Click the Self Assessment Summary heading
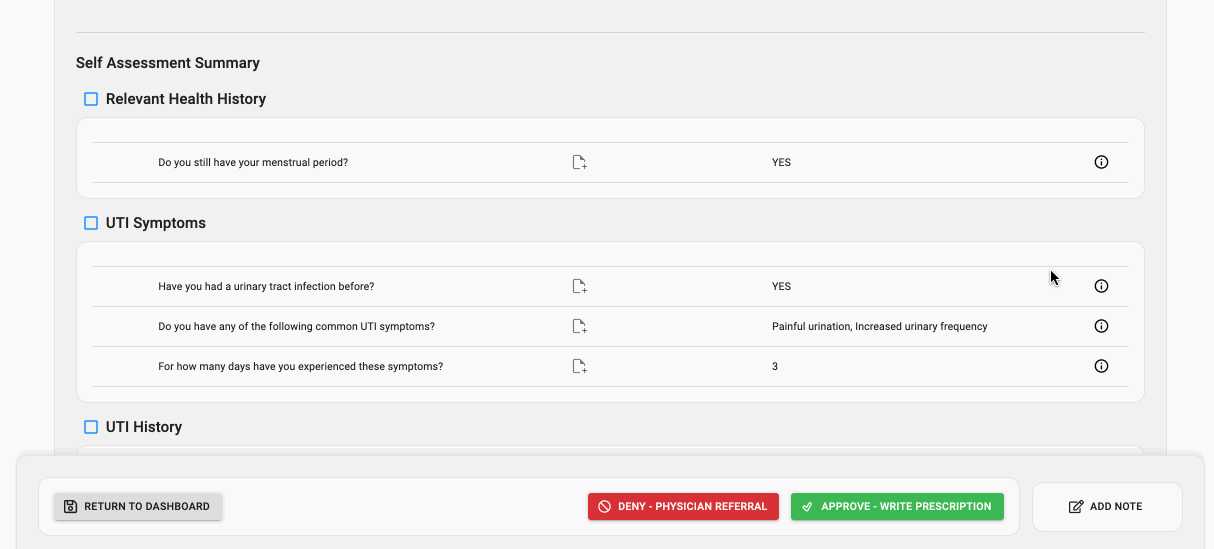 pyautogui.click(x=168, y=63)
